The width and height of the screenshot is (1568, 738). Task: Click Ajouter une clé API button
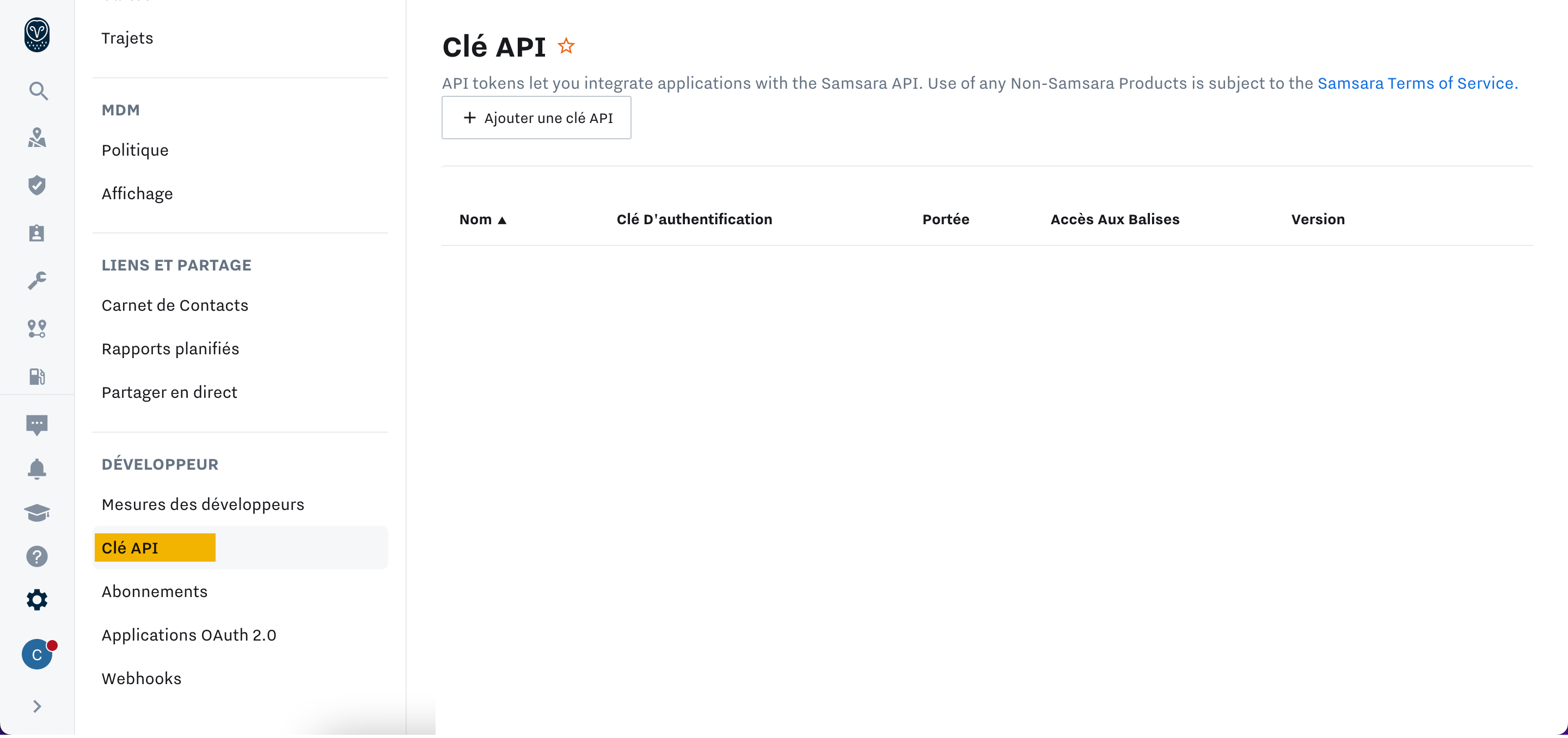(536, 118)
